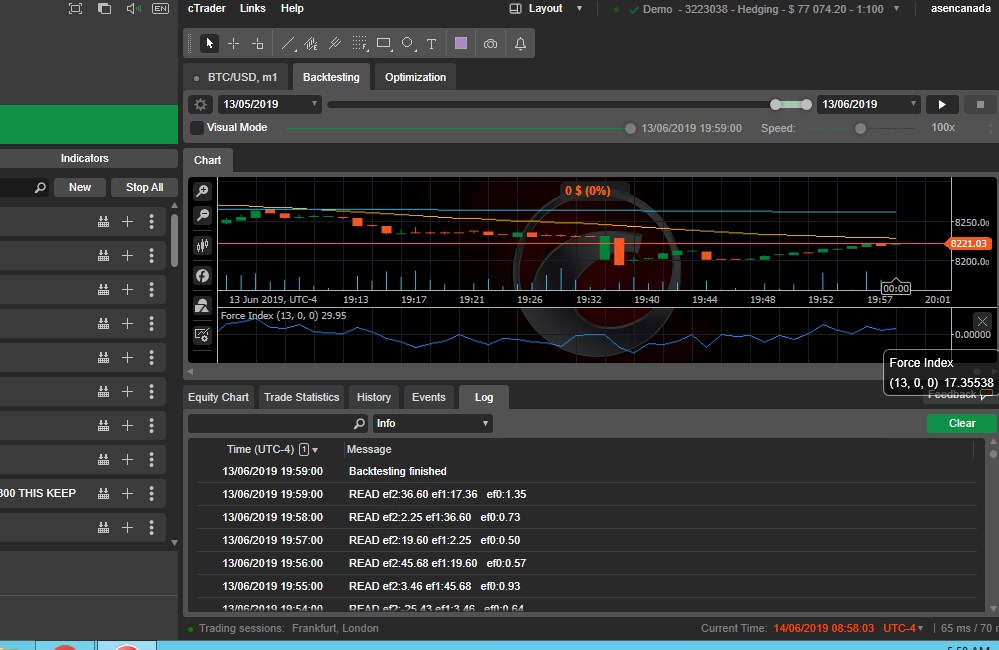This screenshot has height=650, width=999.
Task: Toggle sound speaker icon
Action: 133,8
